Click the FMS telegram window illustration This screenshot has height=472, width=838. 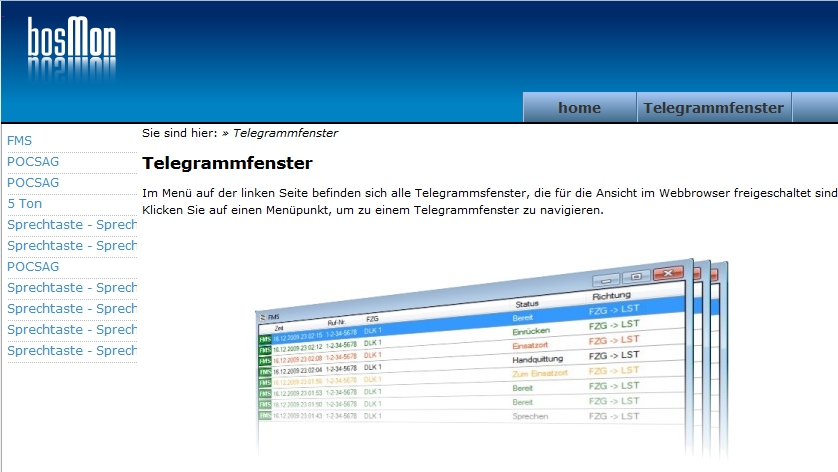(492, 358)
